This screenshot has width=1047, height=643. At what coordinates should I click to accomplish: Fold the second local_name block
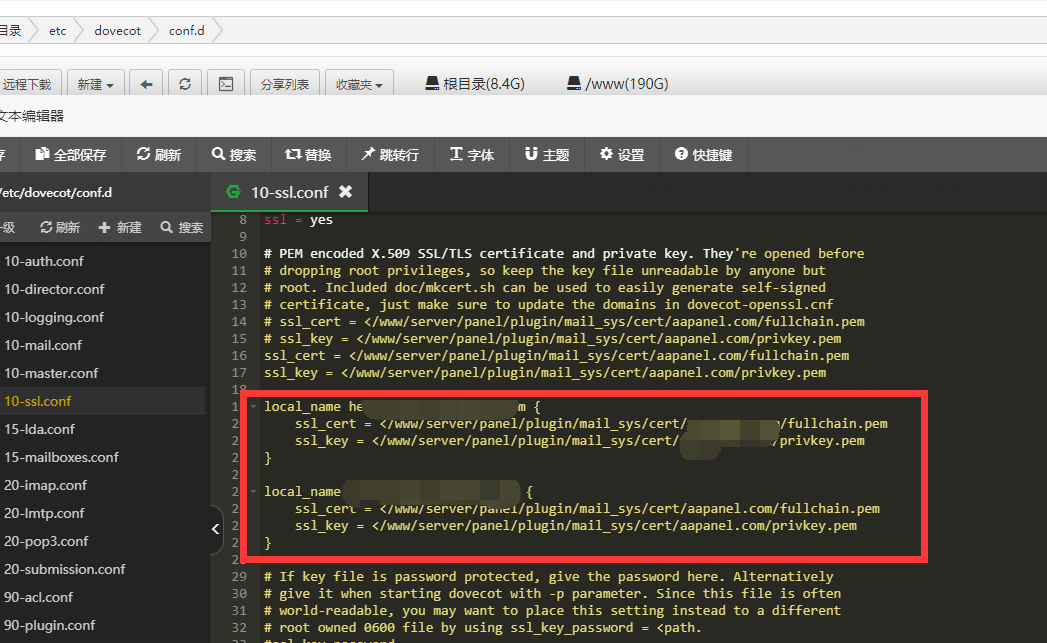coord(254,491)
